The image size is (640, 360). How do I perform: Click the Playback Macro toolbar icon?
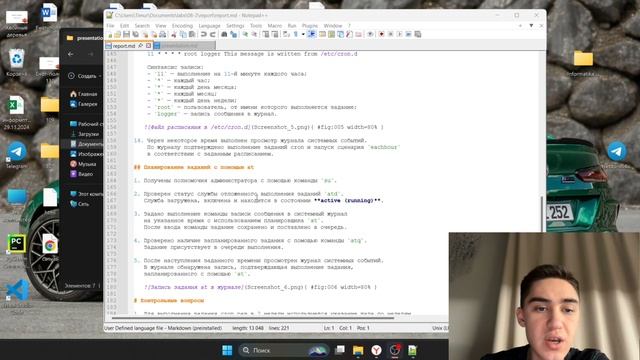(400, 34)
